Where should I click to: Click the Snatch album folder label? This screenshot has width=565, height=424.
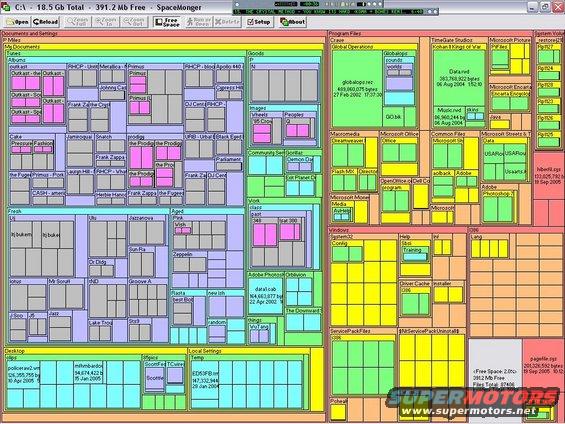[x=104, y=137]
